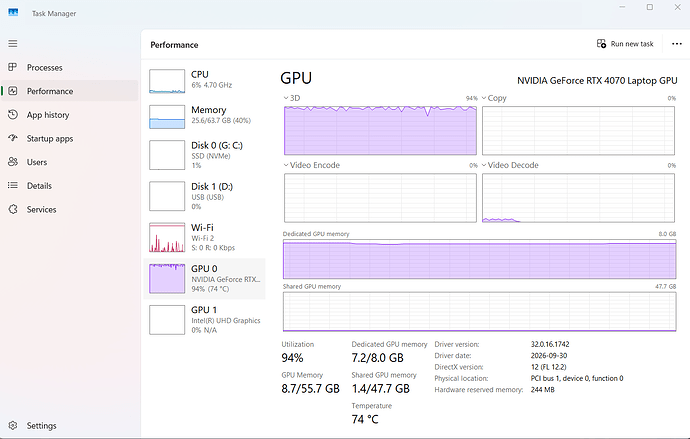Click the Shared GPU memory graph
This screenshot has height=439, width=690.
pyautogui.click(x=480, y=311)
